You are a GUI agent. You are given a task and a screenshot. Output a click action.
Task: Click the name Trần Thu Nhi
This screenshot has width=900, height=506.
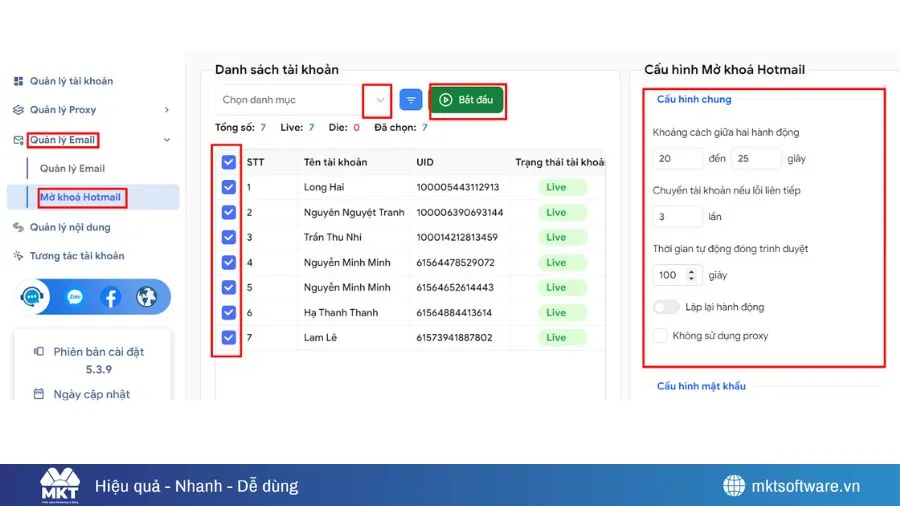[x=333, y=237]
